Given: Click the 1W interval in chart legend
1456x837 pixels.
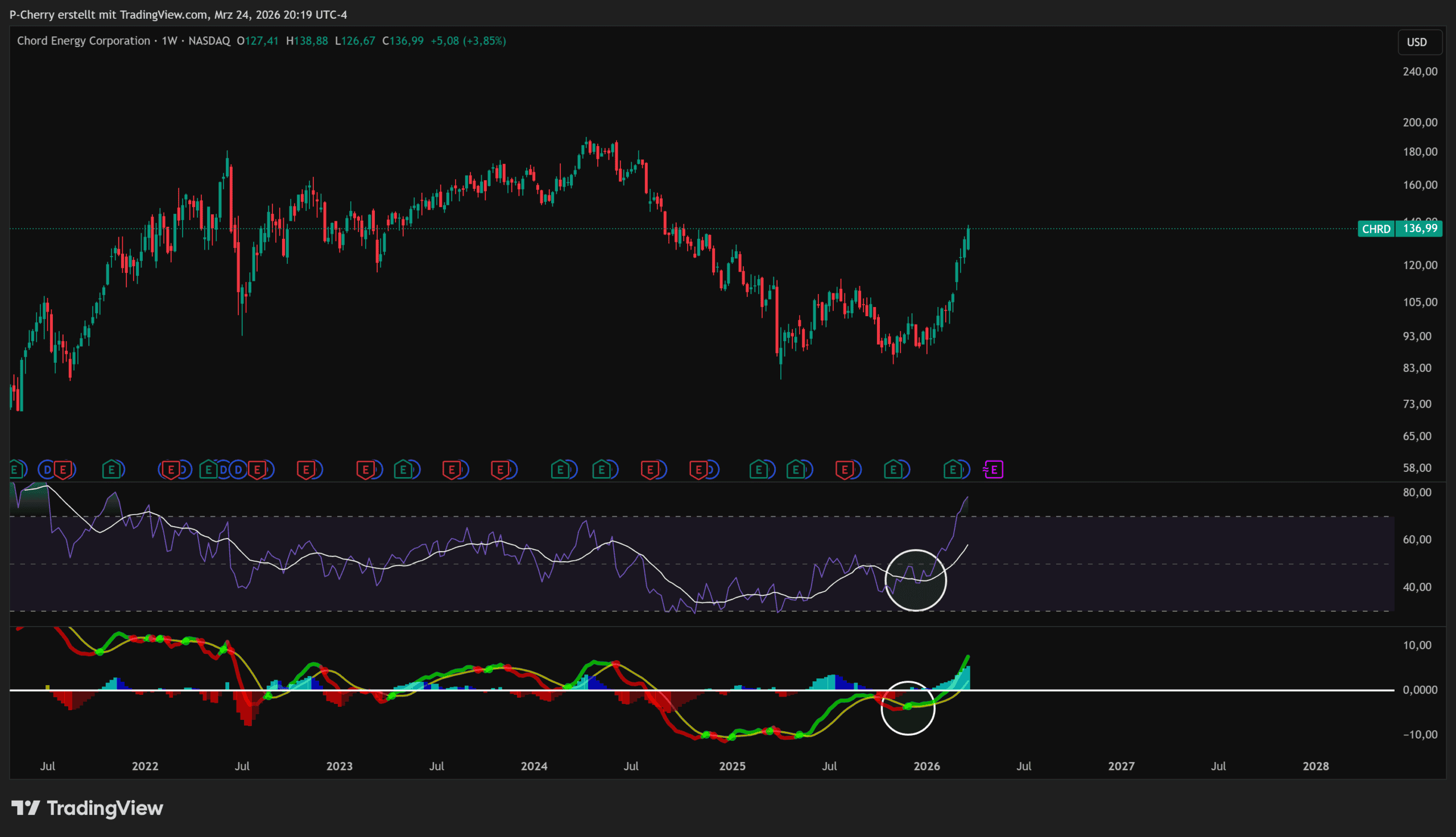Looking at the screenshot, I should (169, 41).
